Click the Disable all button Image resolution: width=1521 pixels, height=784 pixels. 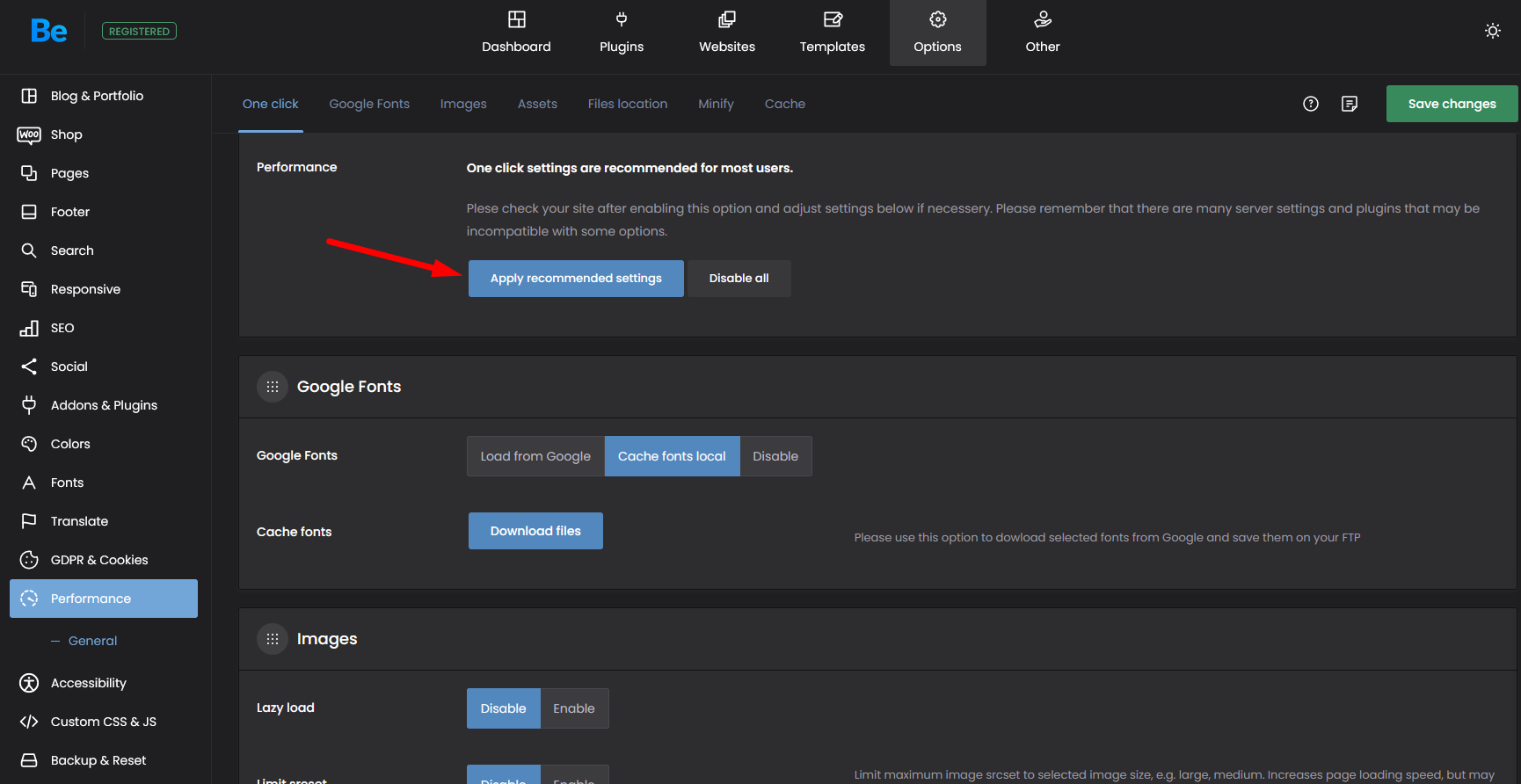click(x=739, y=279)
